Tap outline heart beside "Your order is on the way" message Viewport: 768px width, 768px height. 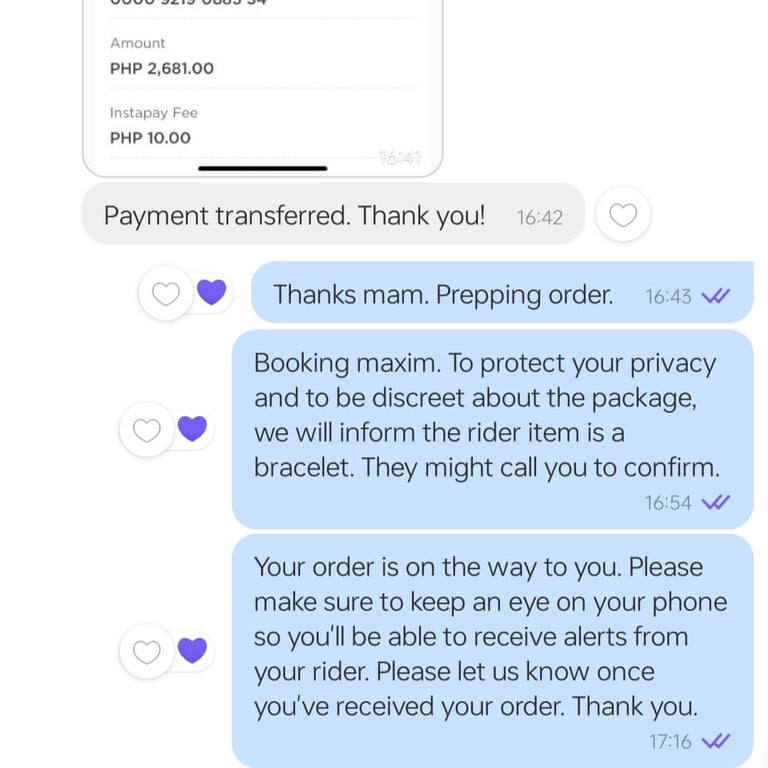pyautogui.click(x=146, y=651)
